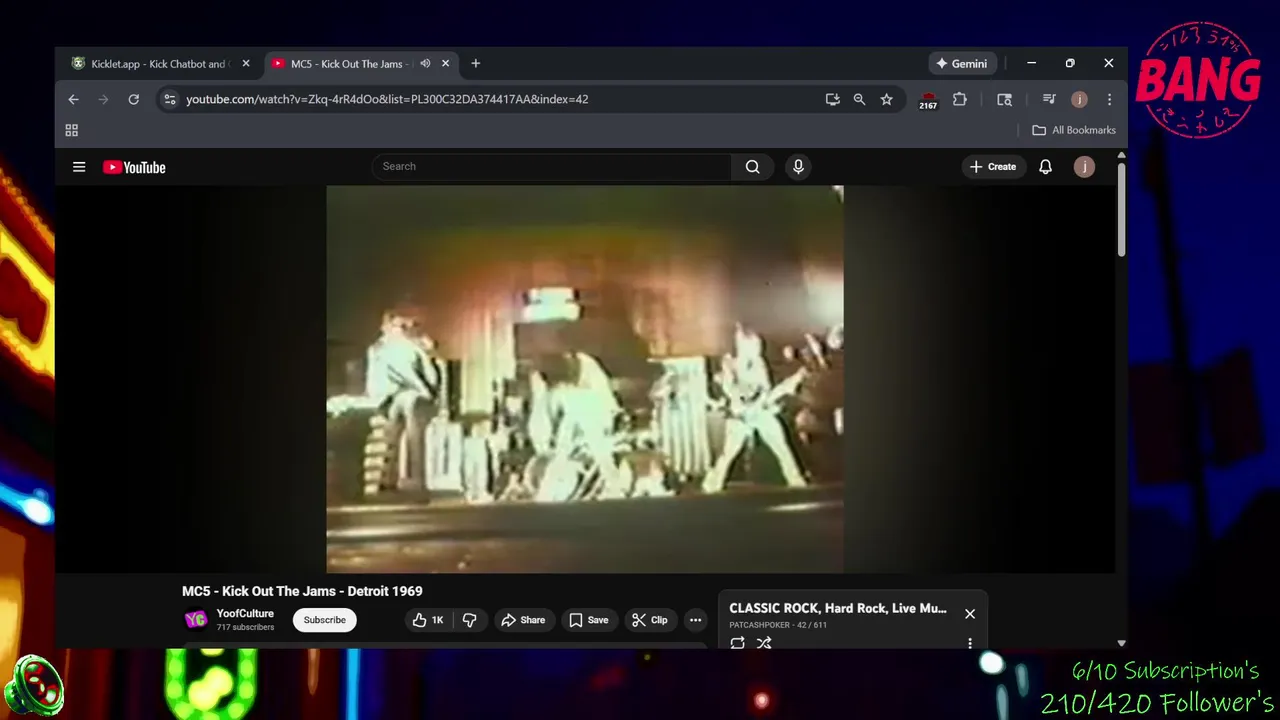Open the YoofCulture channel name link
The height and width of the screenshot is (720, 1280).
245,614
